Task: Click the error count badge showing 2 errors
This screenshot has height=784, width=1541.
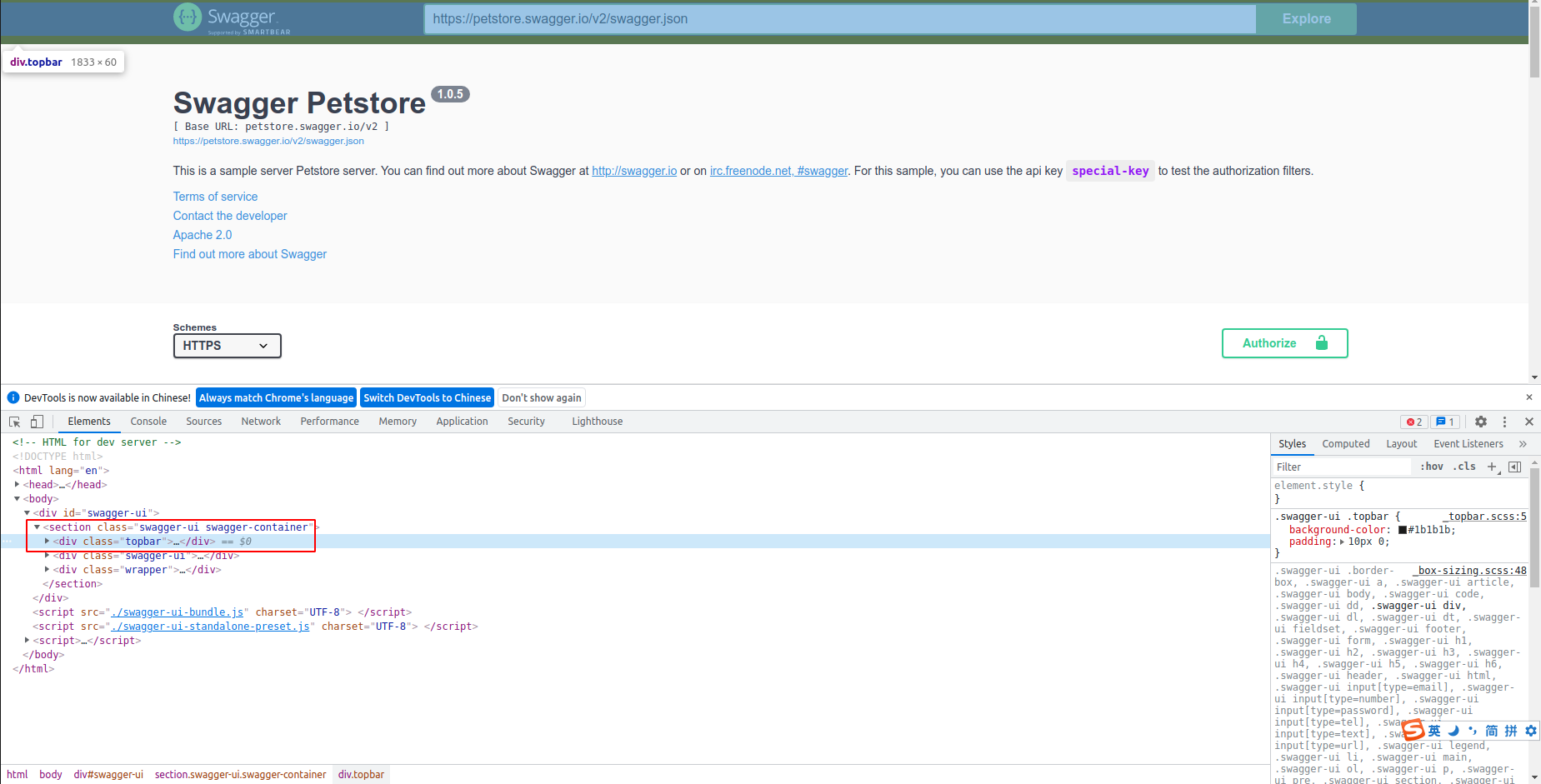Action: coord(1413,422)
